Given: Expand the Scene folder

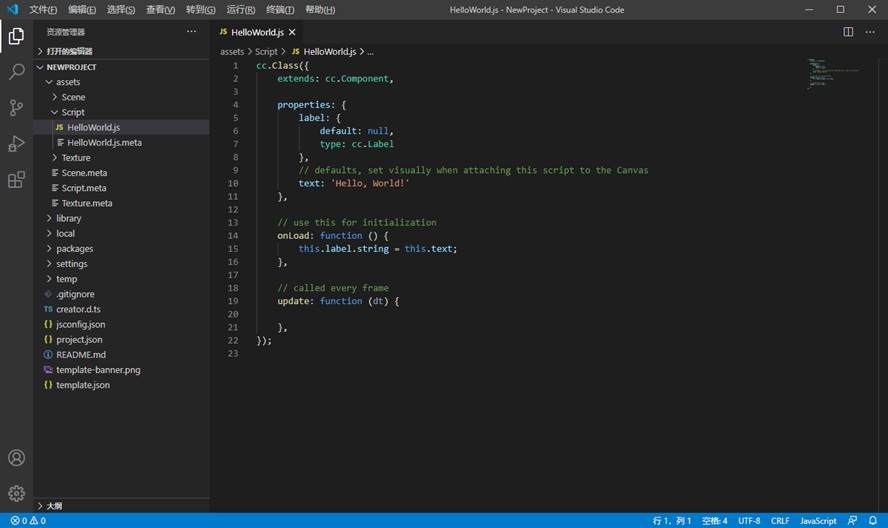Looking at the screenshot, I should click(x=121, y=97).
